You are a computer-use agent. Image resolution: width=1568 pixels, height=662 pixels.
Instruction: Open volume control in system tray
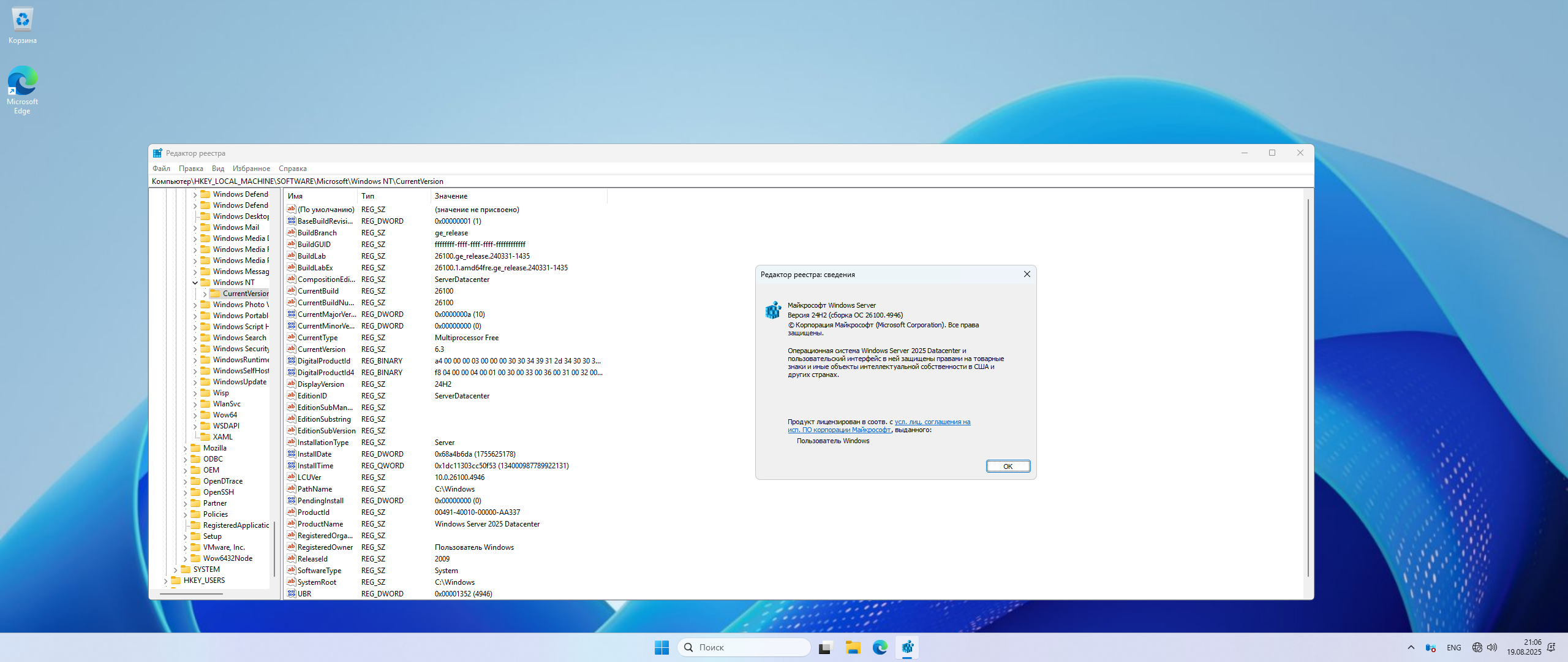(x=1492, y=647)
